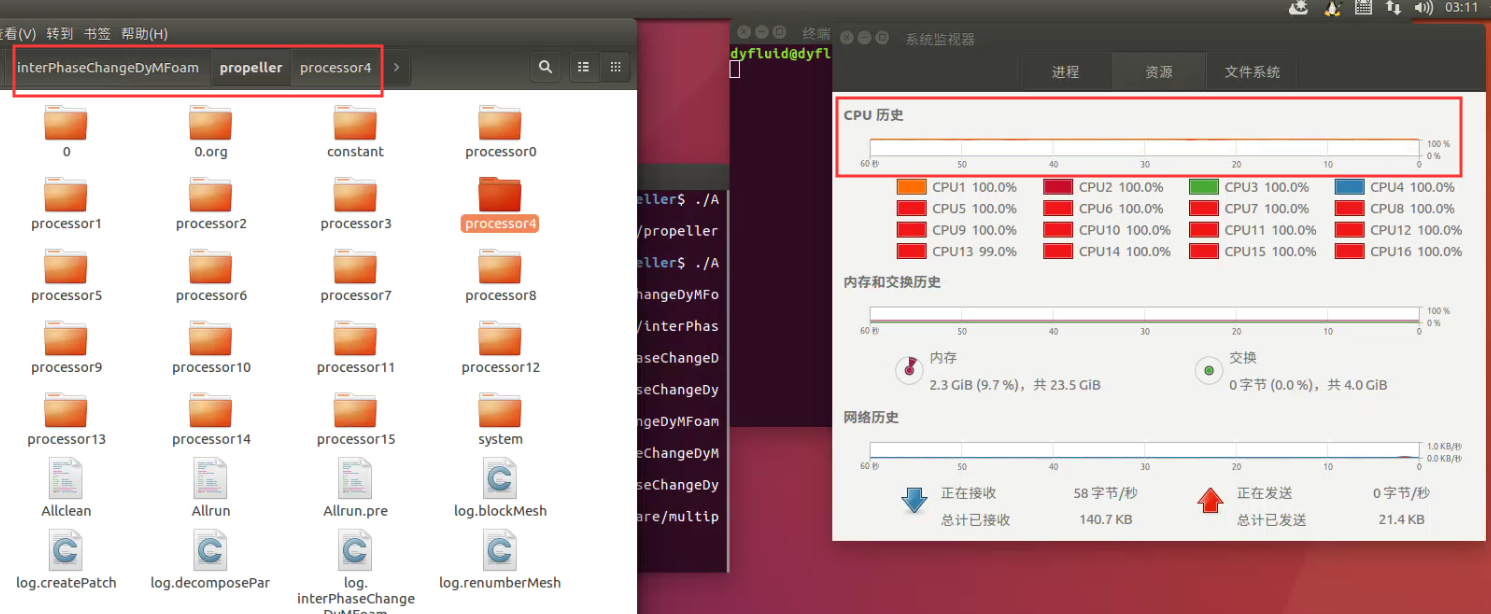Change CPU16 color swatch

coord(1350,251)
